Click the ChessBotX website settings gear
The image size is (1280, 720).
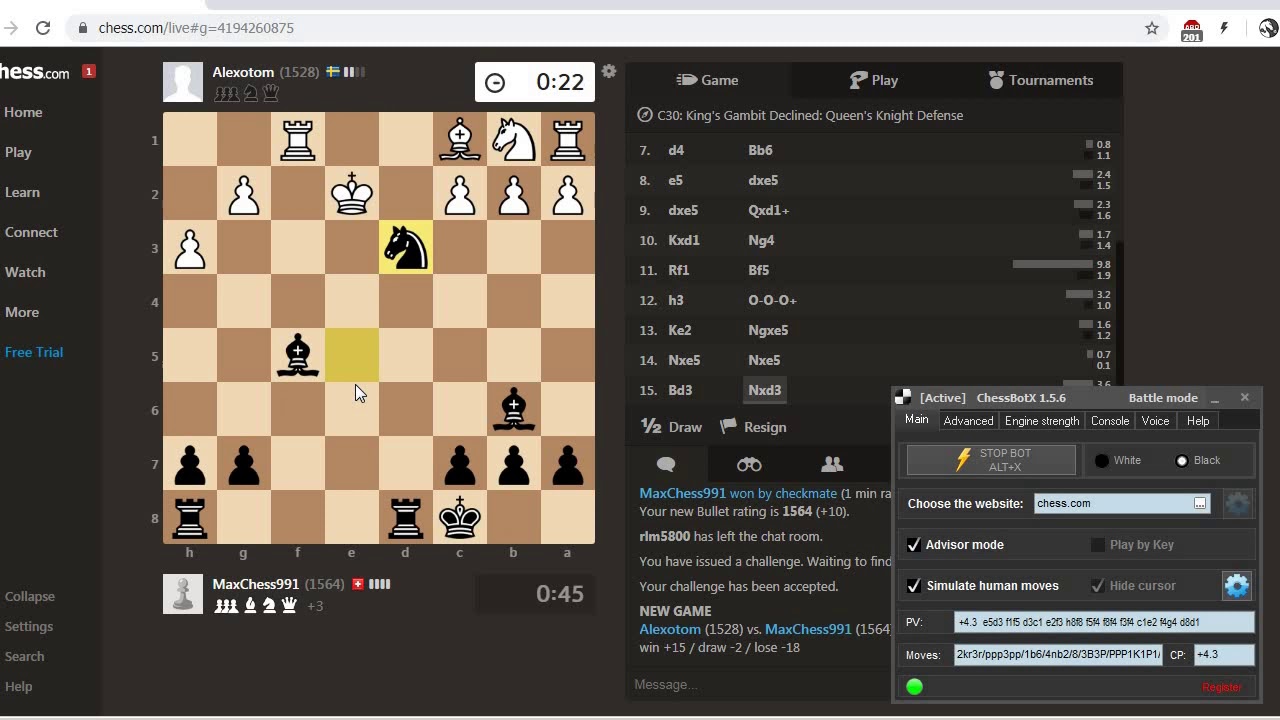click(1237, 504)
